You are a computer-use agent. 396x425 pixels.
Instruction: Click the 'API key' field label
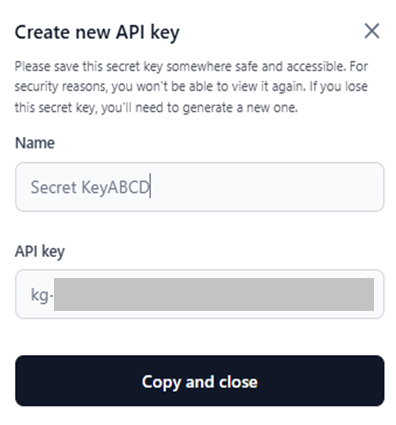point(40,251)
